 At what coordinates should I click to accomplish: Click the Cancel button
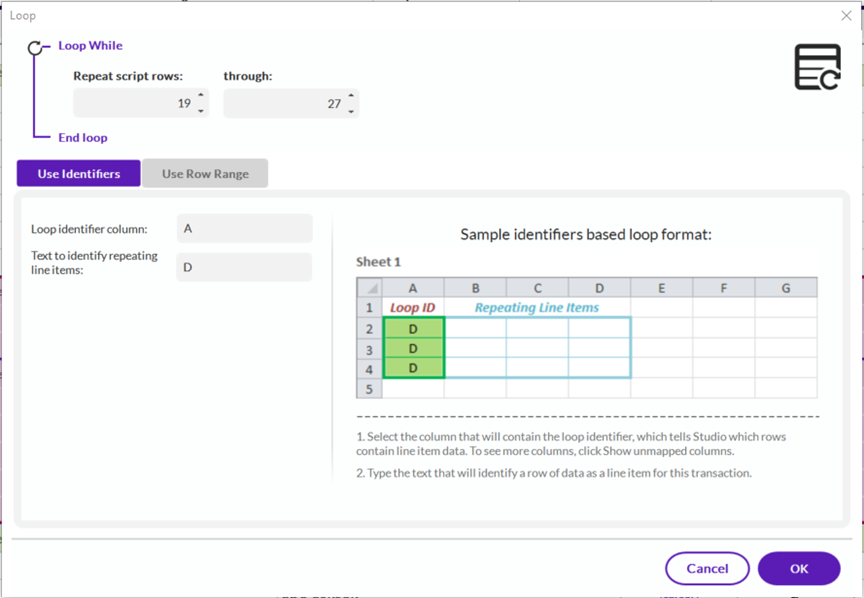[x=707, y=568]
